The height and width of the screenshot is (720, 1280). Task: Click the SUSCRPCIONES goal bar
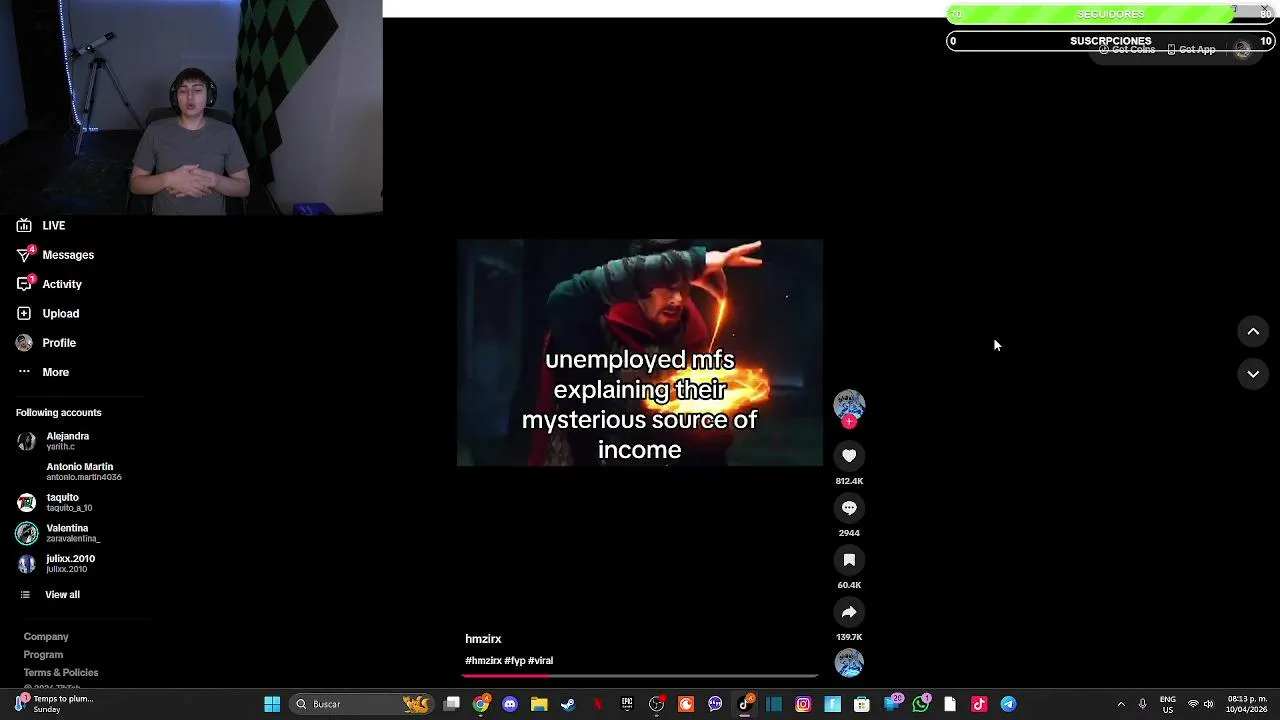[1110, 41]
